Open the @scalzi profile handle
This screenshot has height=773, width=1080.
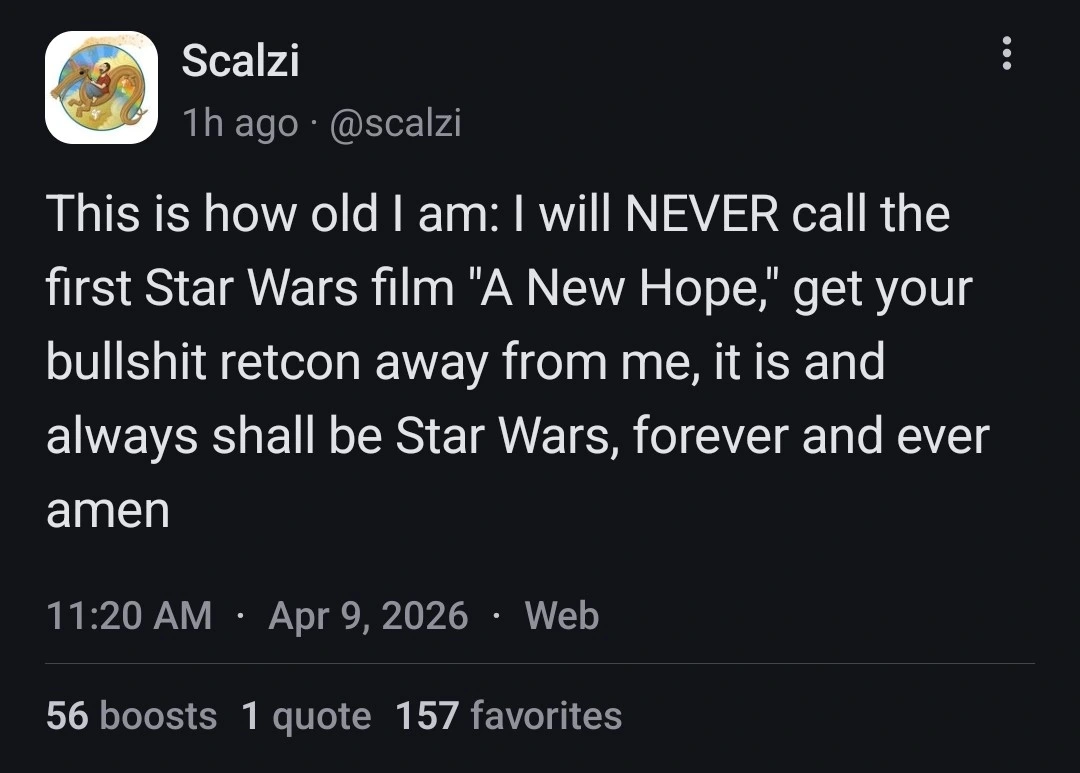[x=398, y=123]
